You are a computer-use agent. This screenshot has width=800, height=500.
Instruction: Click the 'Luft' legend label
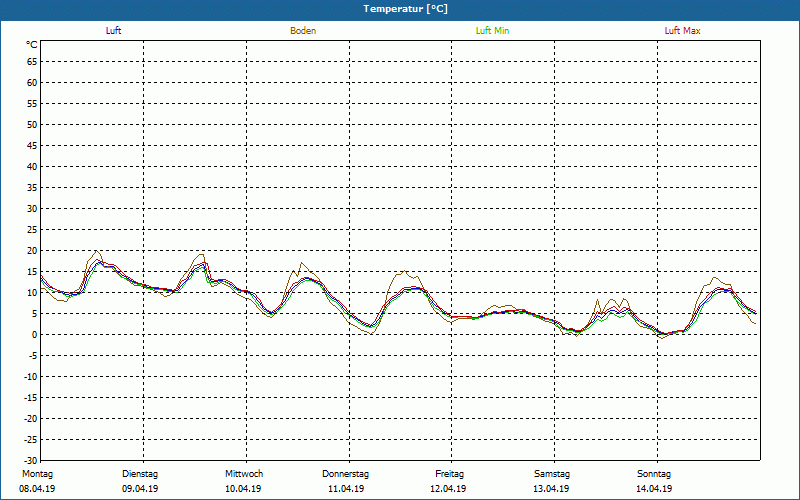tap(113, 31)
